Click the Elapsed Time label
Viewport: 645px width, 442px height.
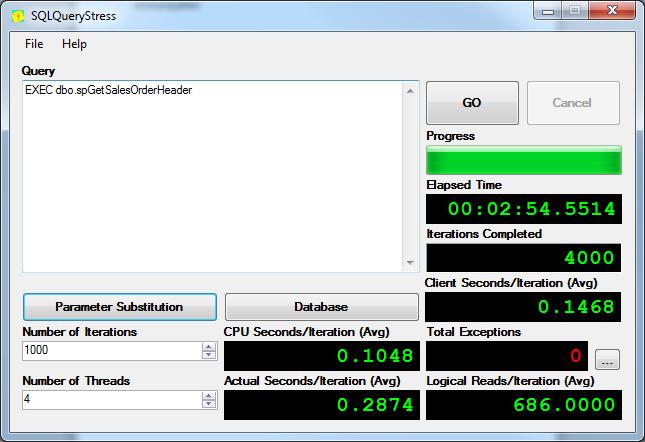[x=464, y=185]
